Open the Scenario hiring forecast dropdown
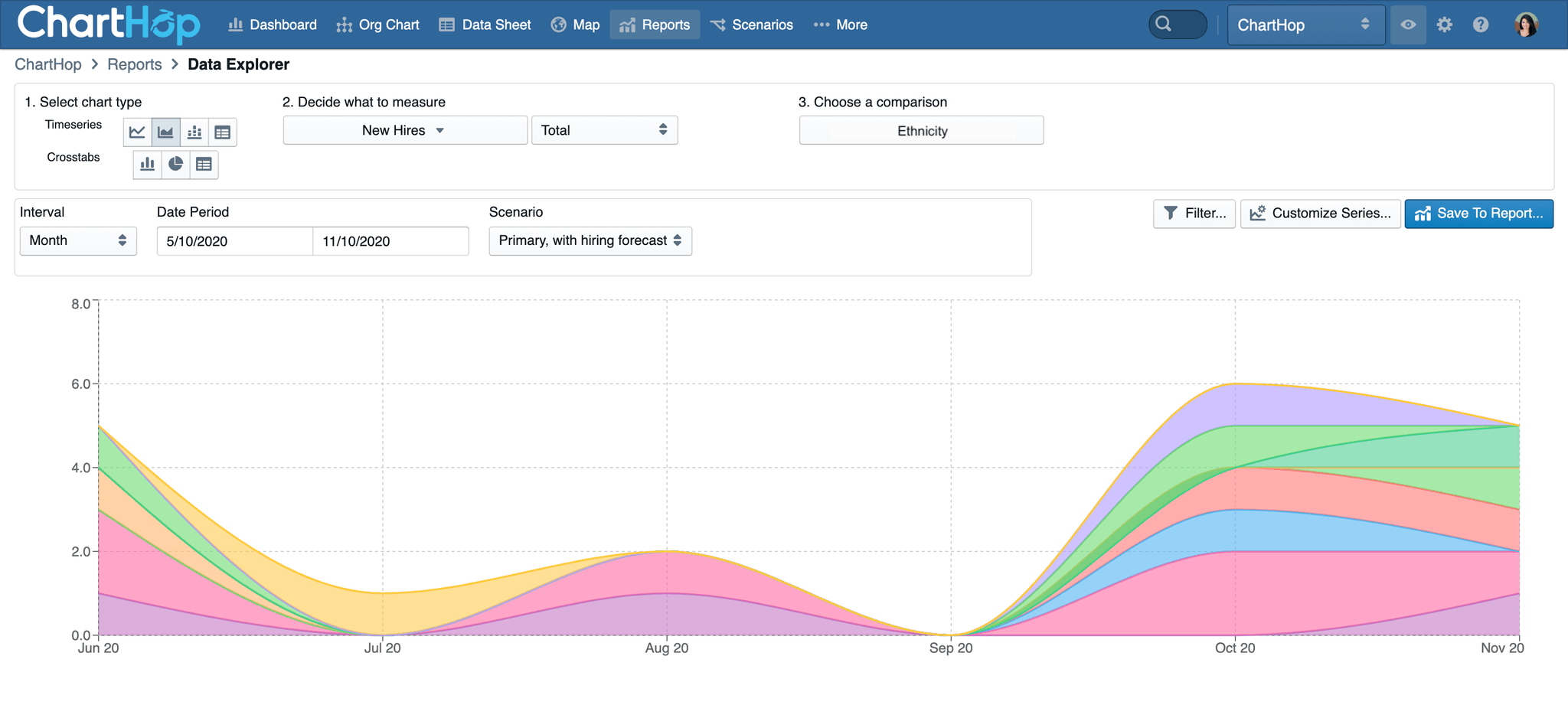 tap(590, 240)
